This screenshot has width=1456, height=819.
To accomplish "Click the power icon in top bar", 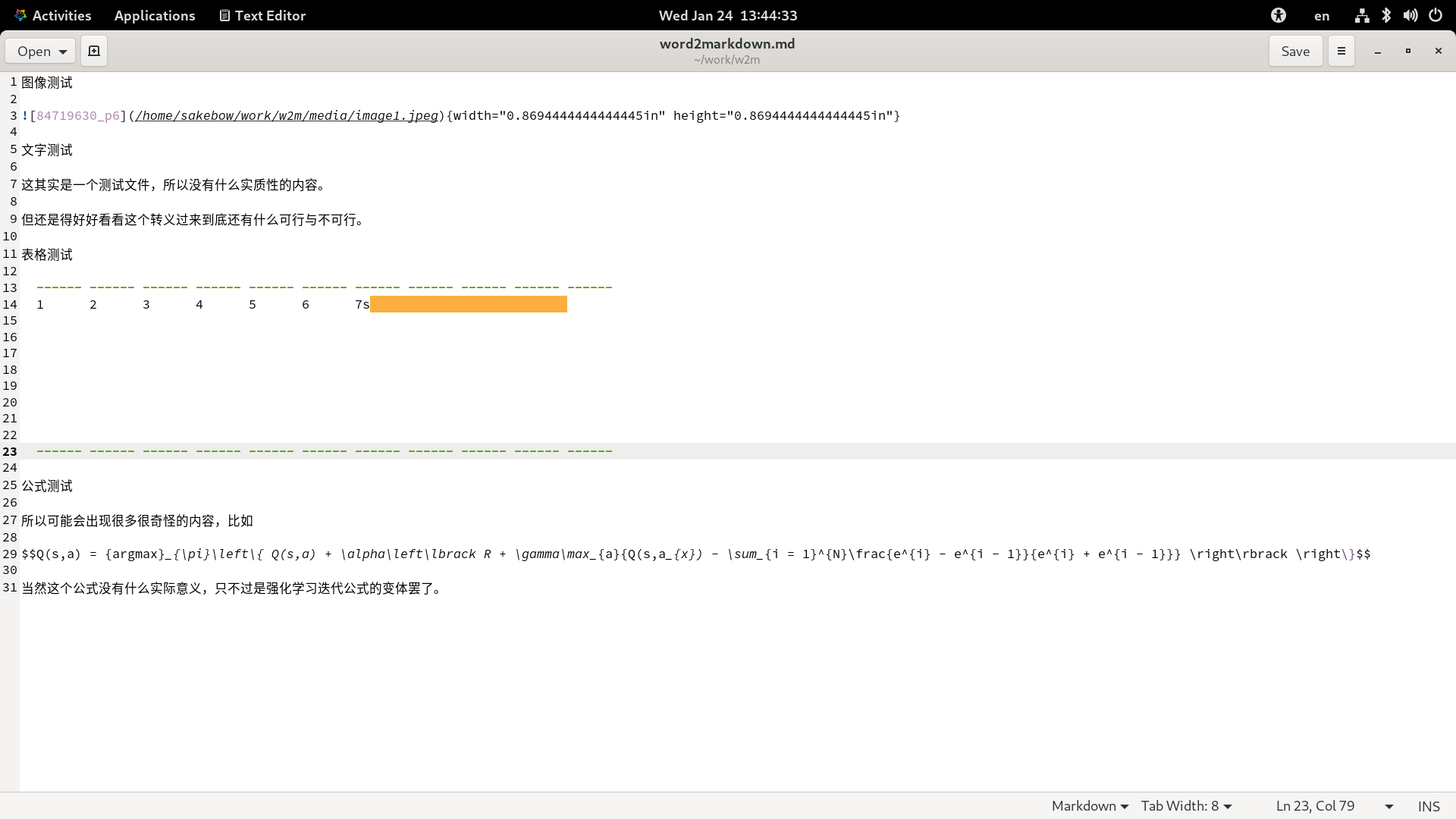I will coord(1436,15).
